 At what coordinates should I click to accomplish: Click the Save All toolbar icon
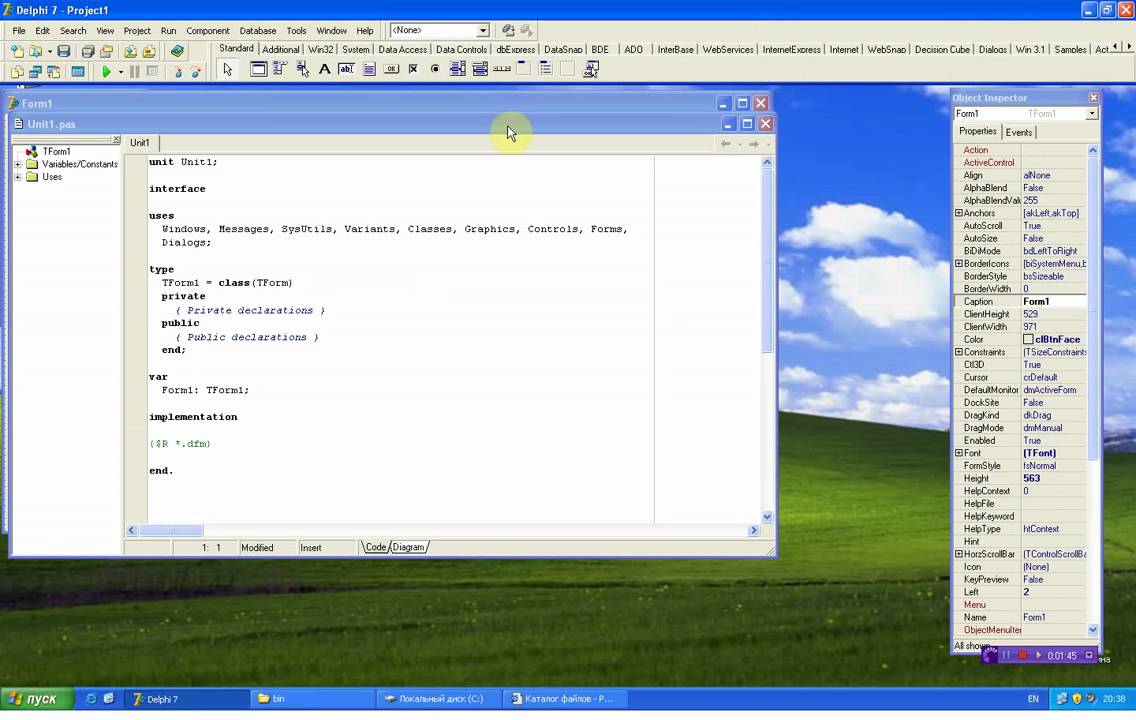[88, 51]
